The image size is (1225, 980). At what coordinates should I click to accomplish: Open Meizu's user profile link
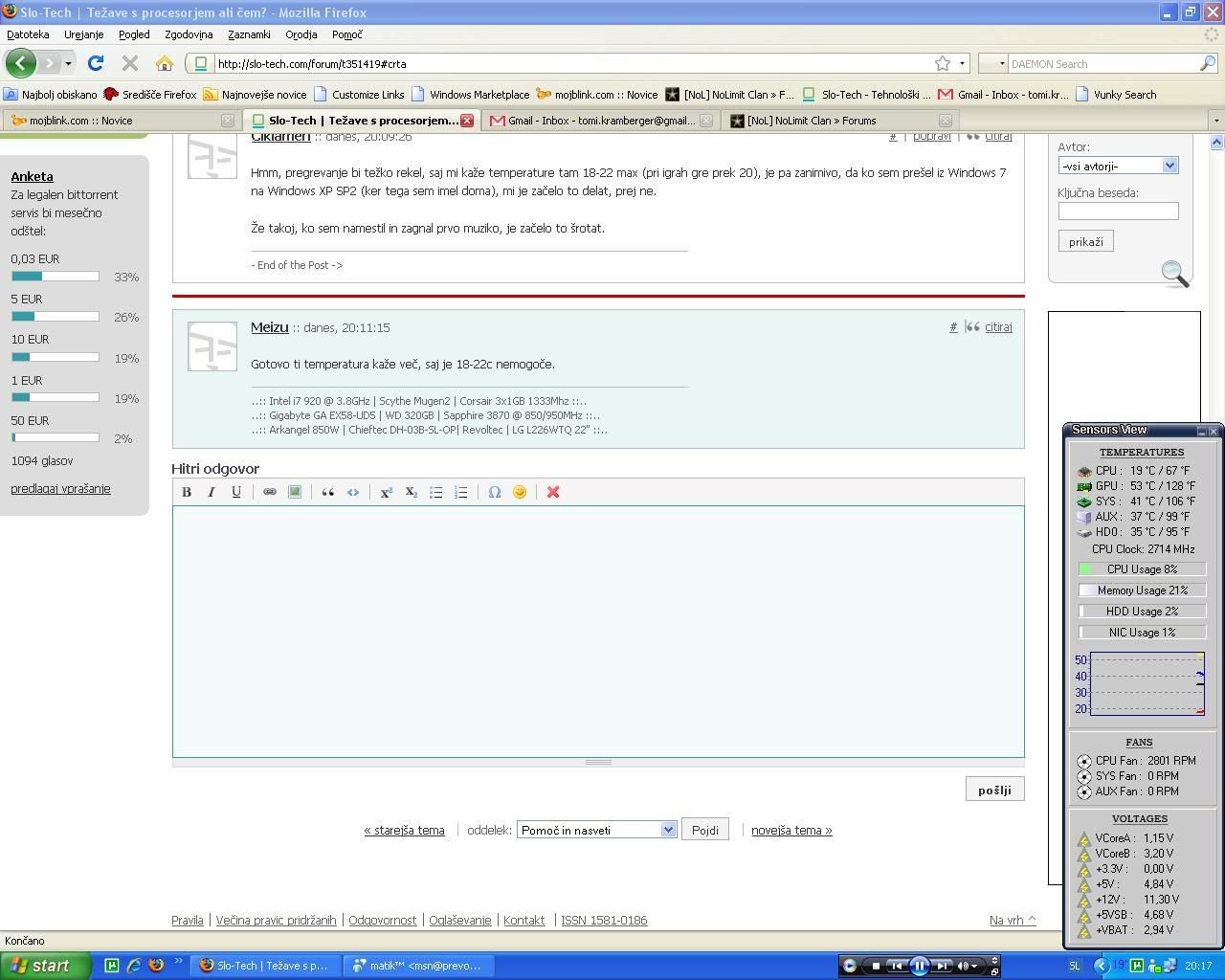pos(269,327)
